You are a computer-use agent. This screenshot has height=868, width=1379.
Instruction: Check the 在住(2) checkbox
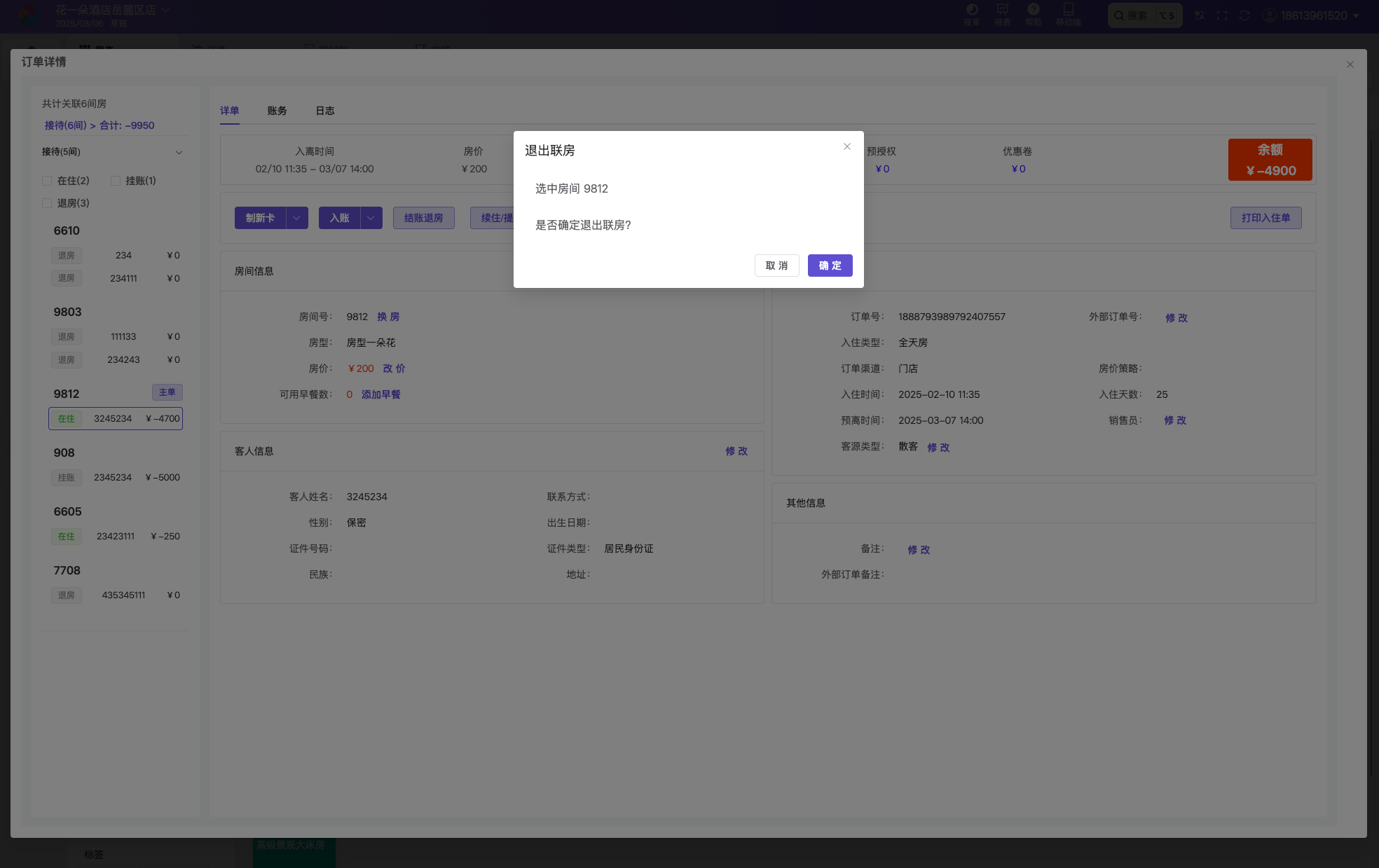click(x=47, y=181)
